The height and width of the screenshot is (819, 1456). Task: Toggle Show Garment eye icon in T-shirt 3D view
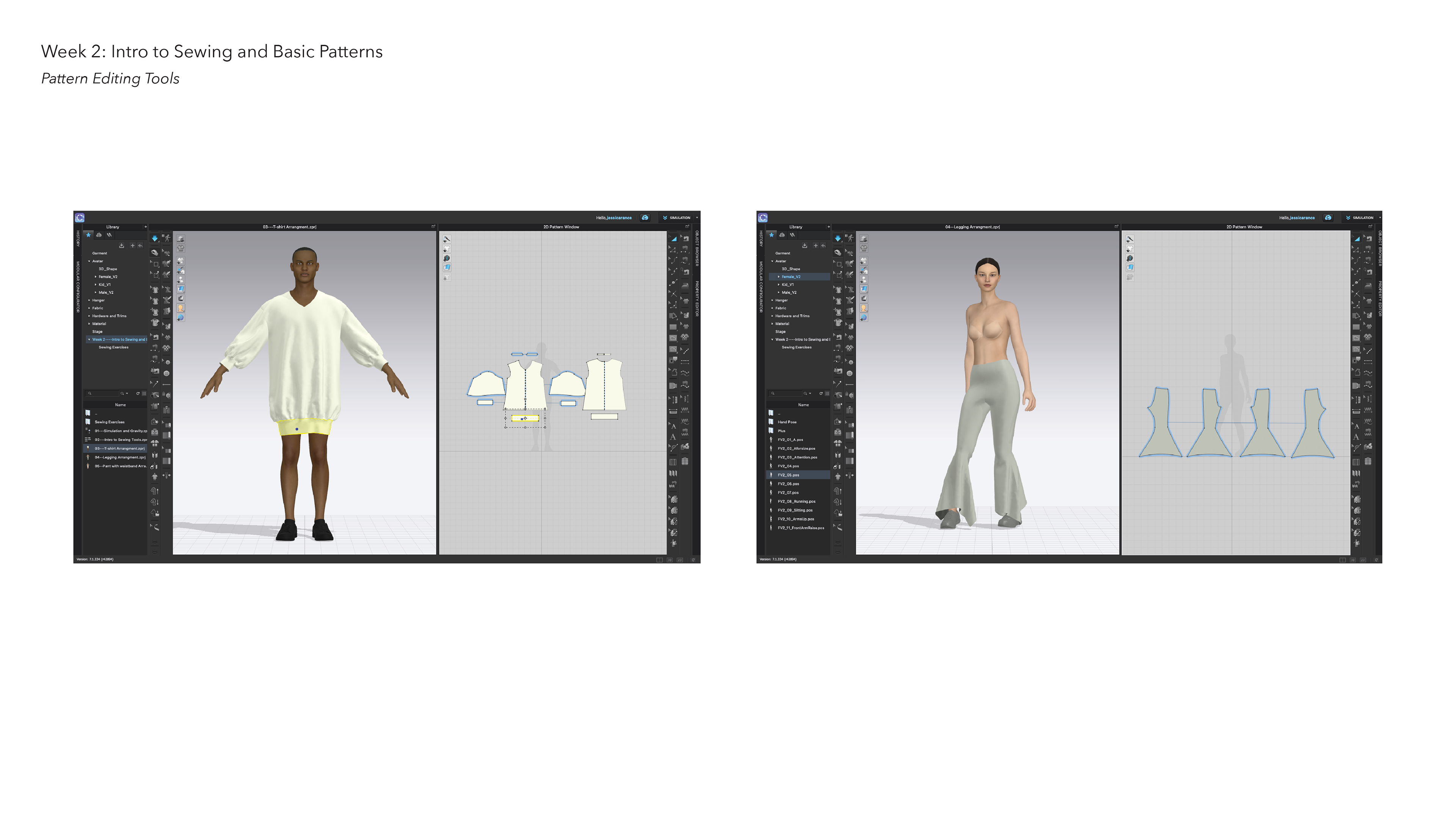click(180, 261)
